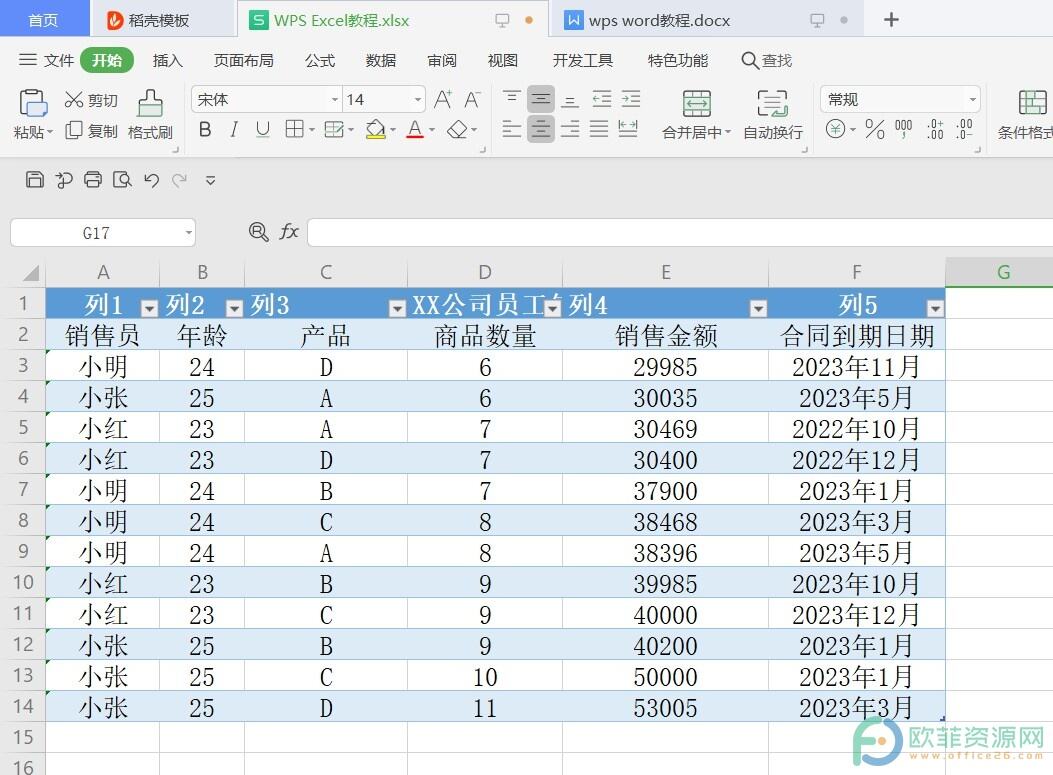The image size is (1053, 775).
Task: Switch to the 审阅 tab
Action: click(442, 60)
